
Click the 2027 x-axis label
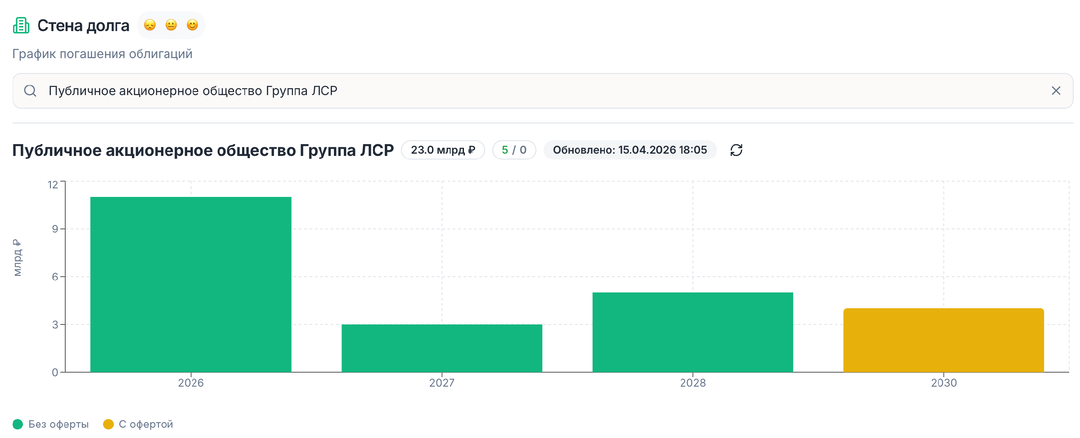tap(442, 384)
